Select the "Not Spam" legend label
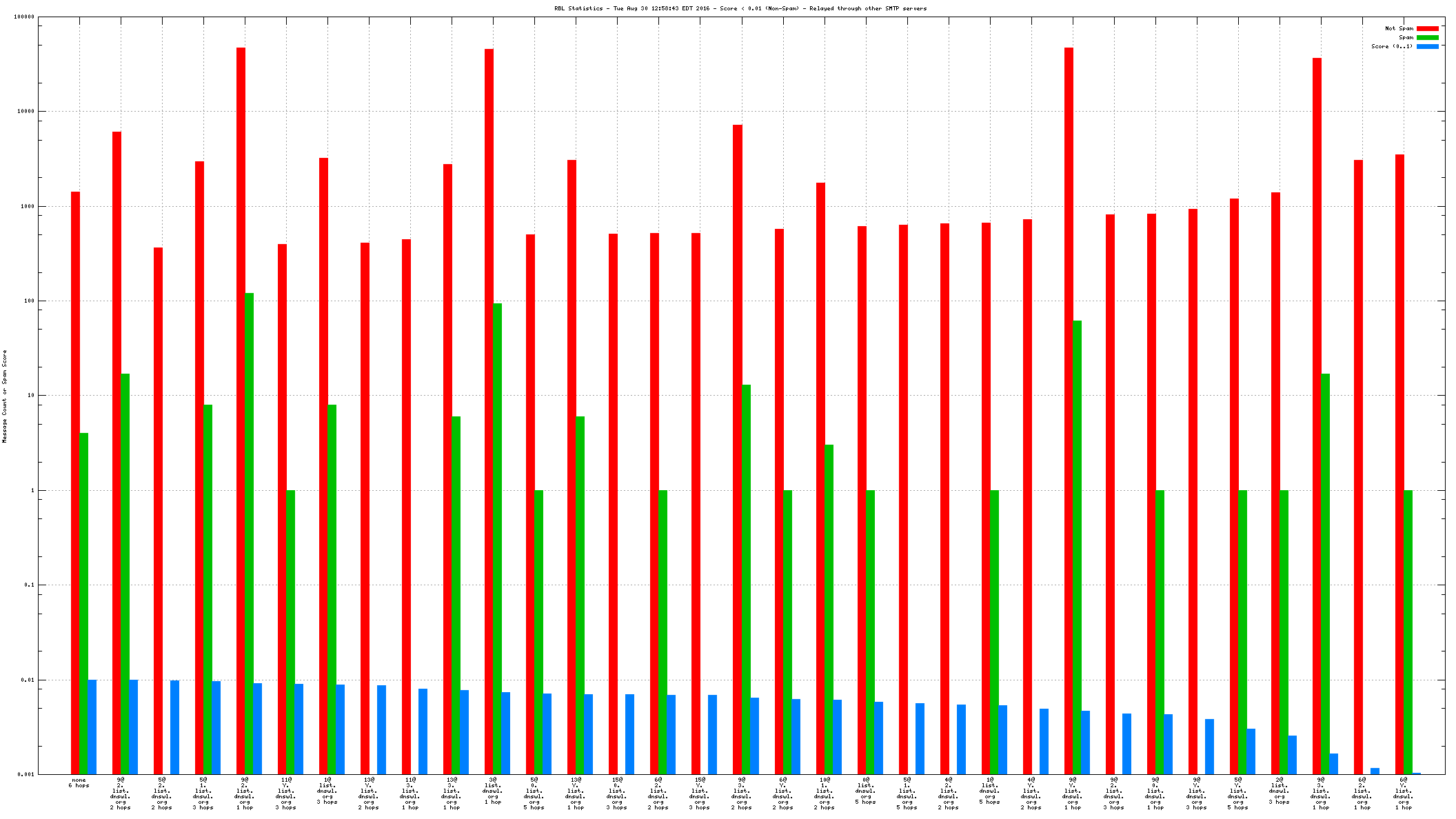 [x=1399, y=28]
